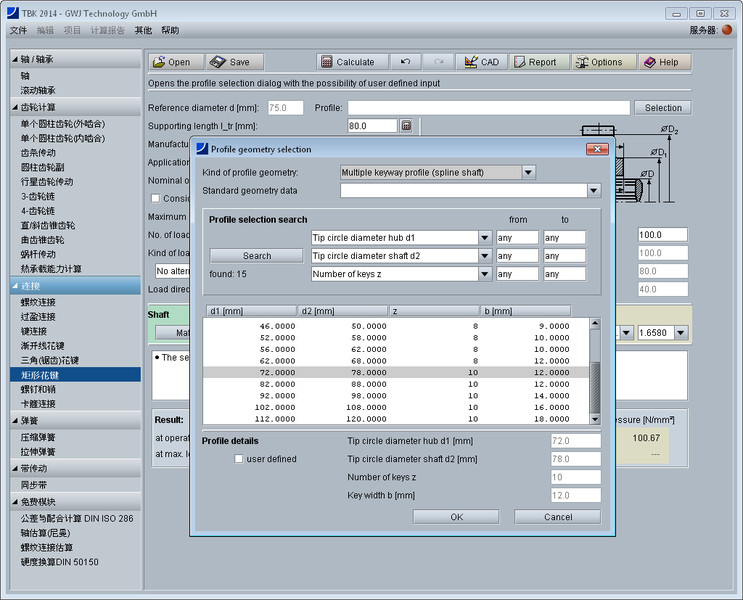The height and width of the screenshot is (600, 743).
Task: Expand the Number of keys z dropdown
Action: (484, 274)
